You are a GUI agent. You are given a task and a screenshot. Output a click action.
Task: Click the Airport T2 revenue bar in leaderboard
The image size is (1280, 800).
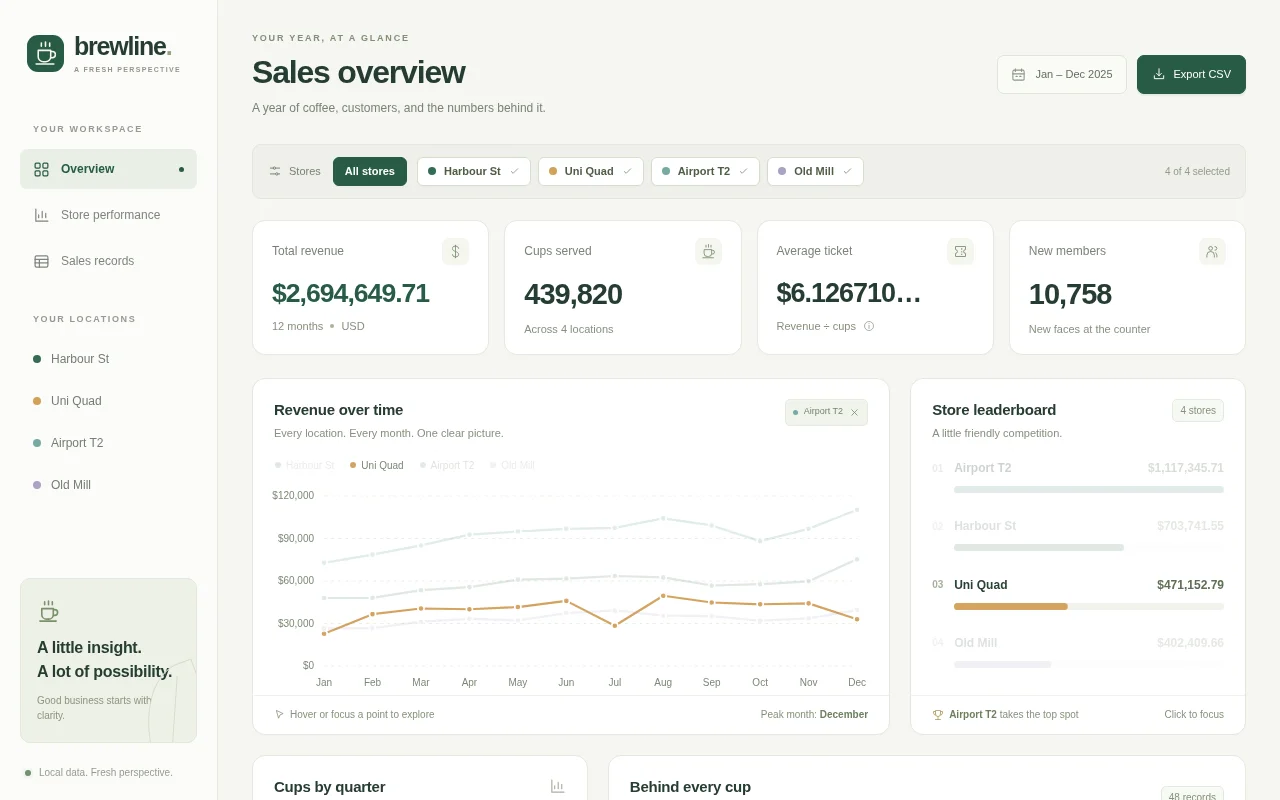pos(1089,489)
